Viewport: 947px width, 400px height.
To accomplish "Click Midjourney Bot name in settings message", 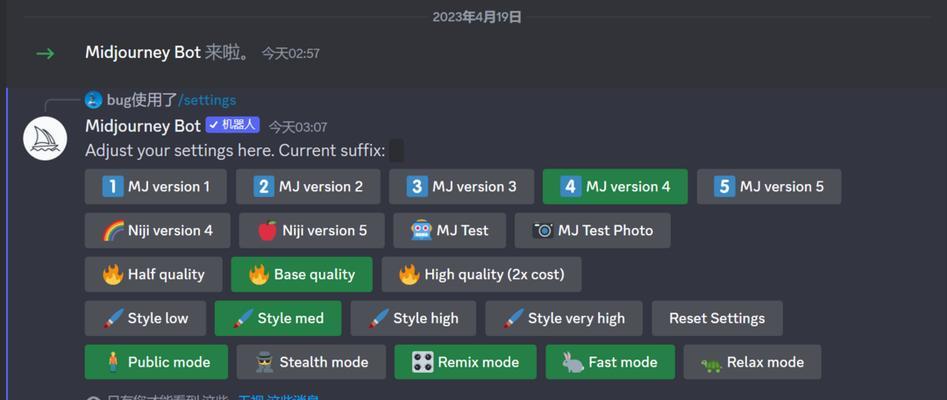I will point(143,126).
